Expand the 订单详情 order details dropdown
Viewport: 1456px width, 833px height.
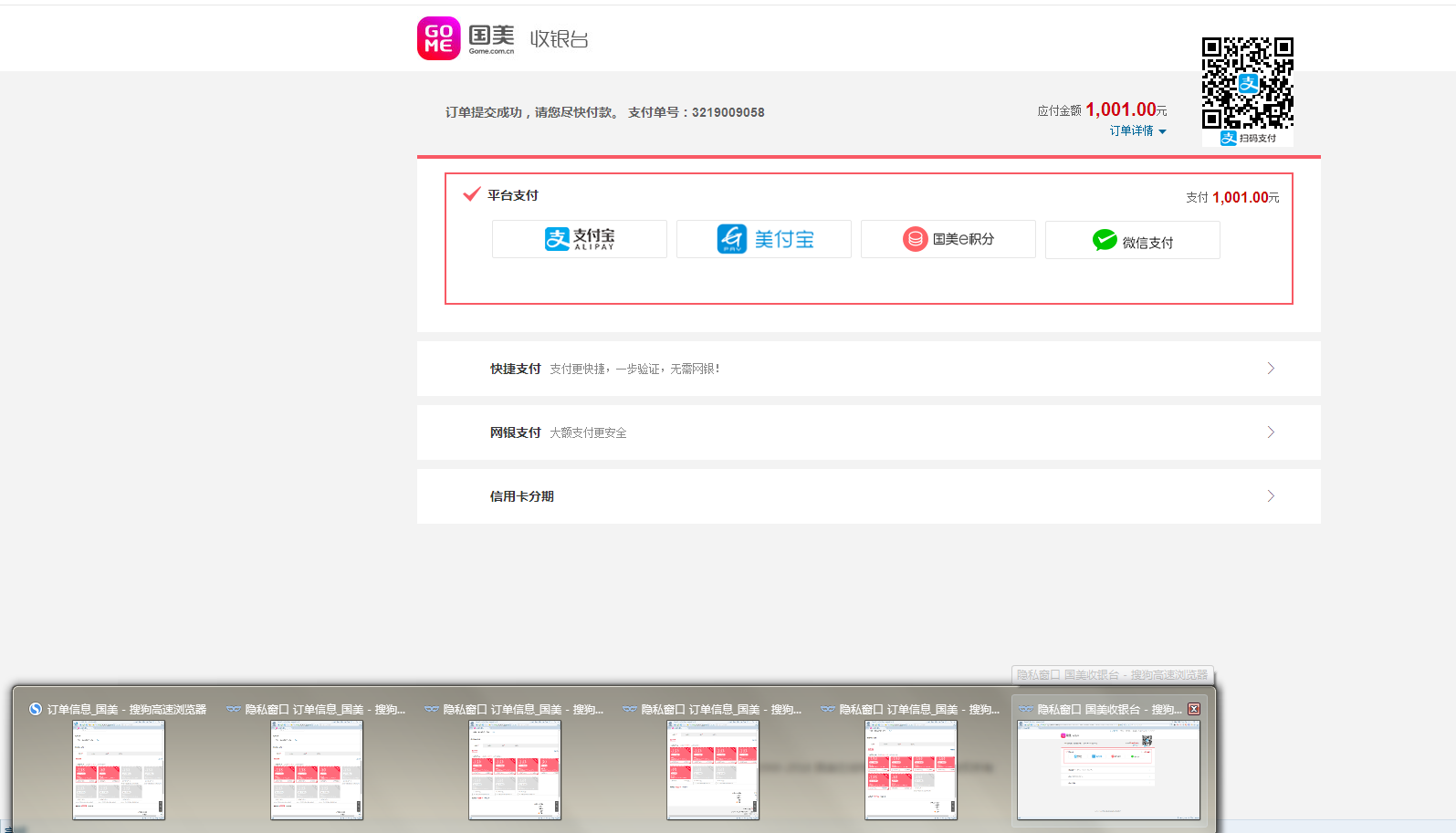pyautogui.click(x=1137, y=131)
